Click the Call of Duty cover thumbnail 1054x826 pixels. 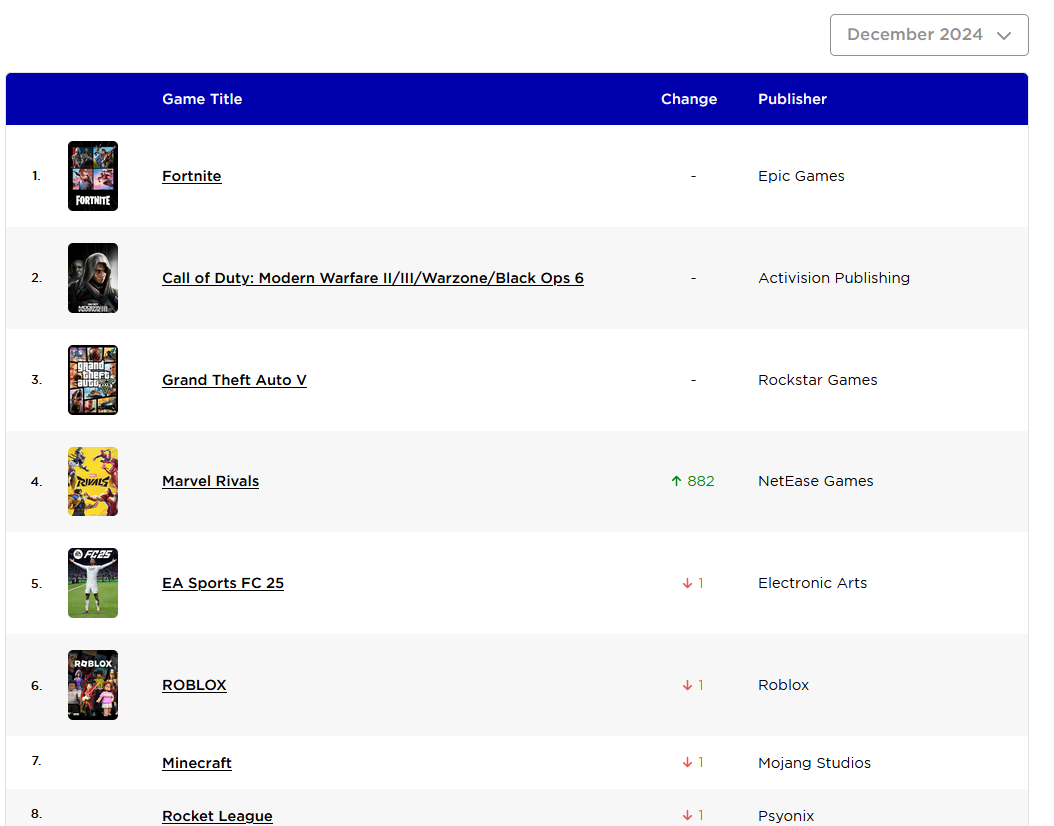(x=93, y=278)
